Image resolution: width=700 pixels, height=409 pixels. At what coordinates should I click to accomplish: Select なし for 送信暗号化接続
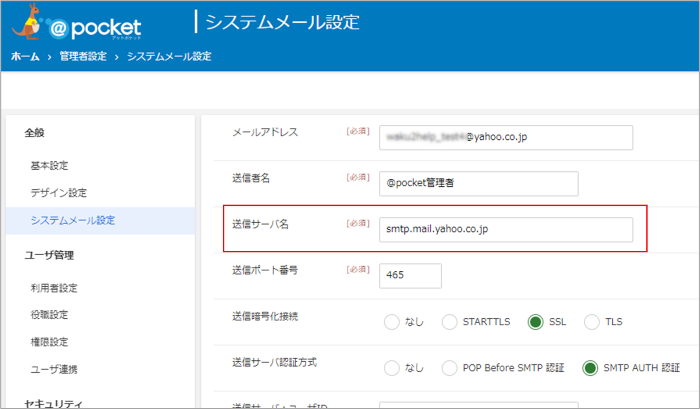[x=392, y=322]
